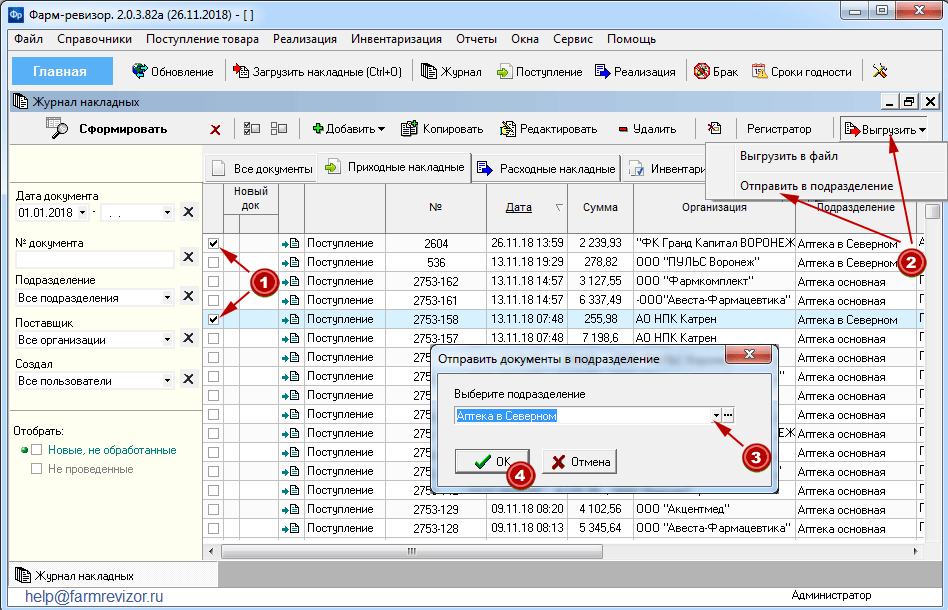
Task: Expand Аптека в Северном dropdown arrow
Action: pos(716,415)
